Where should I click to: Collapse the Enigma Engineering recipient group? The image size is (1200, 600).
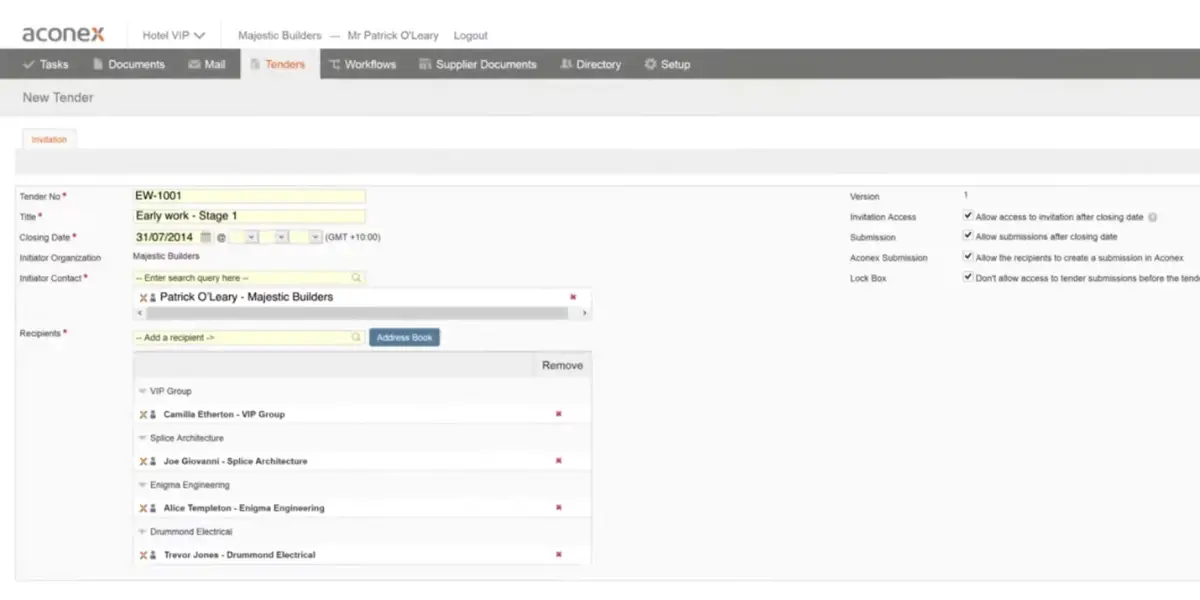(142, 485)
